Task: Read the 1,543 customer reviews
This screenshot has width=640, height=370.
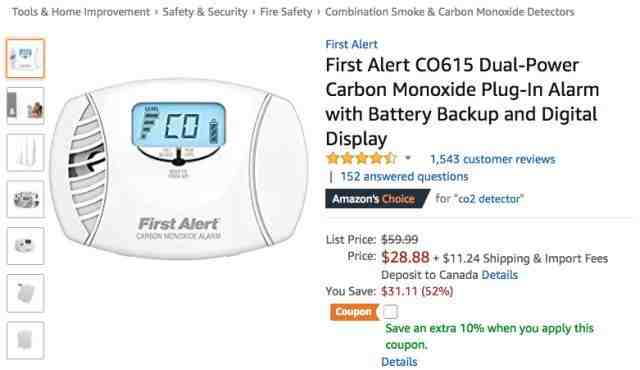Action: point(493,159)
